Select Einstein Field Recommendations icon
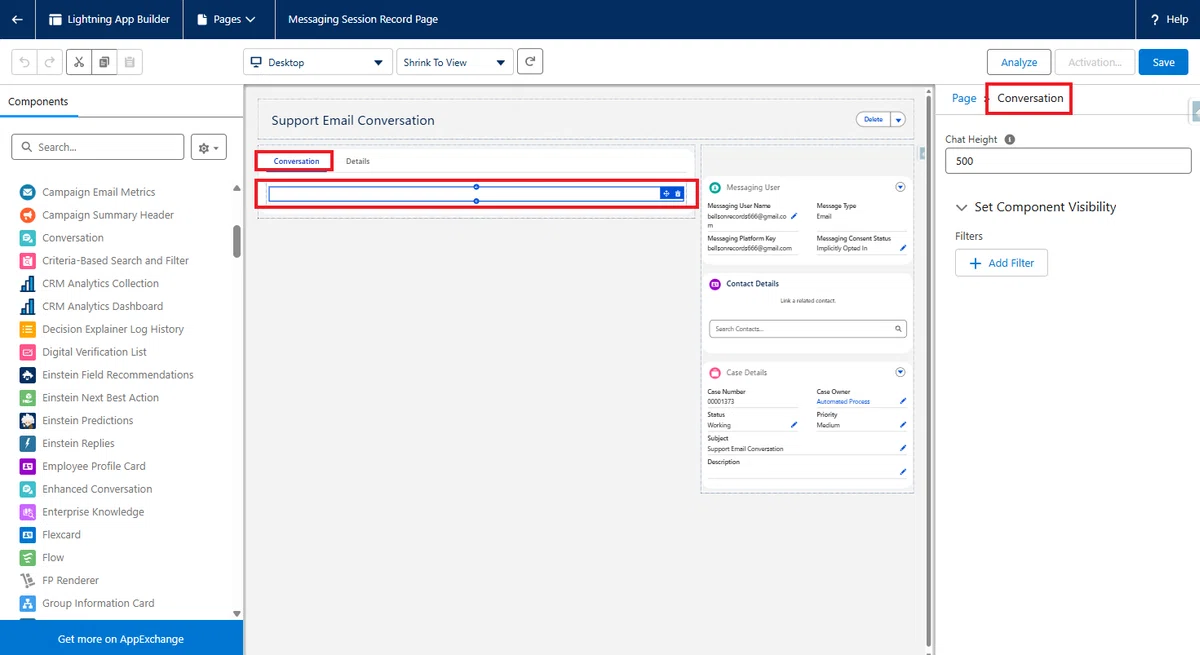 (27, 375)
